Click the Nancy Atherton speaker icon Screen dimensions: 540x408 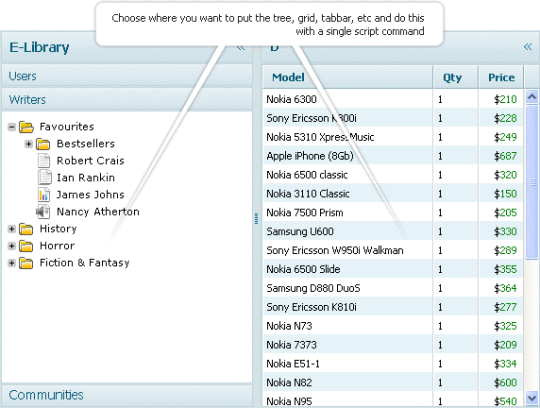[43, 212]
